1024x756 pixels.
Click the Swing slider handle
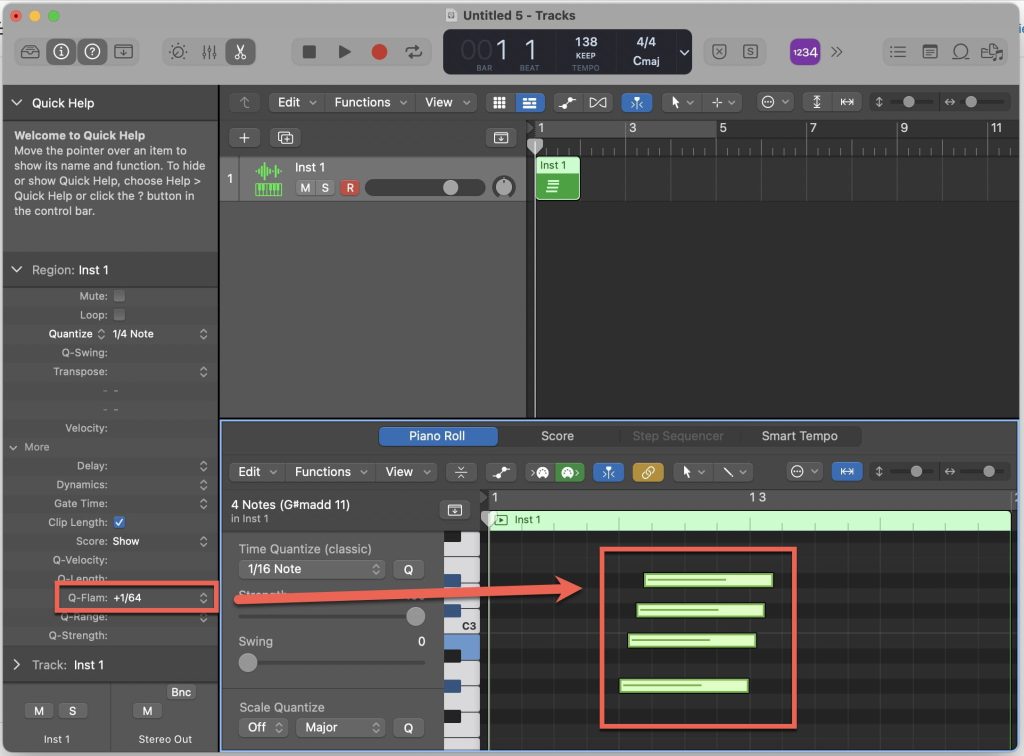tap(248, 662)
